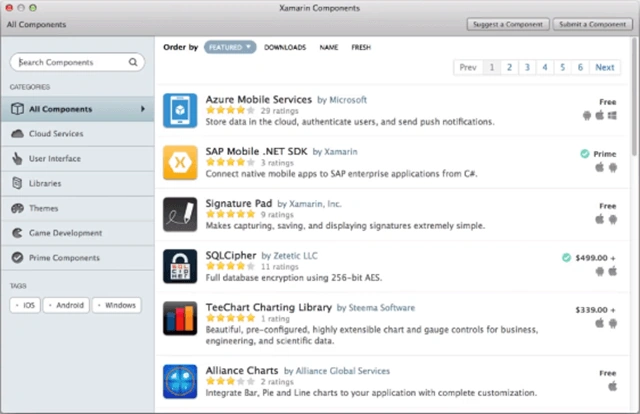Click the green verified badge beside SQLCipher price
This screenshot has height=414, width=640.
pyautogui.click(x=566, y=257)
